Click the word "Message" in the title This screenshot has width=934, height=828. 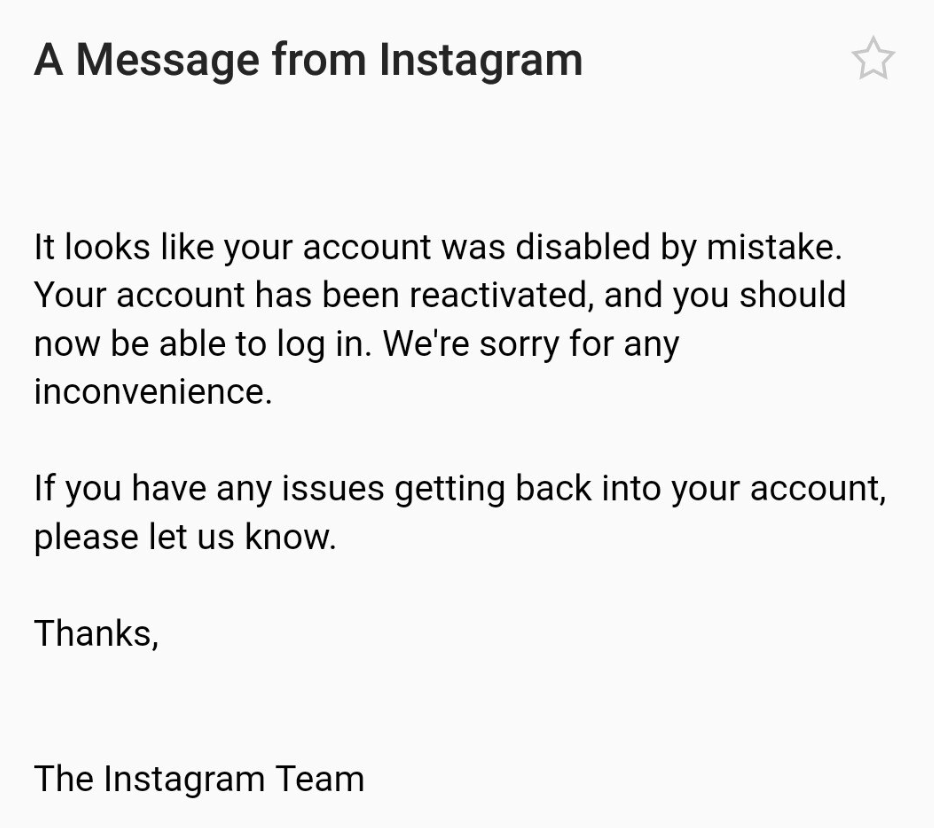[x=168, y=60]
